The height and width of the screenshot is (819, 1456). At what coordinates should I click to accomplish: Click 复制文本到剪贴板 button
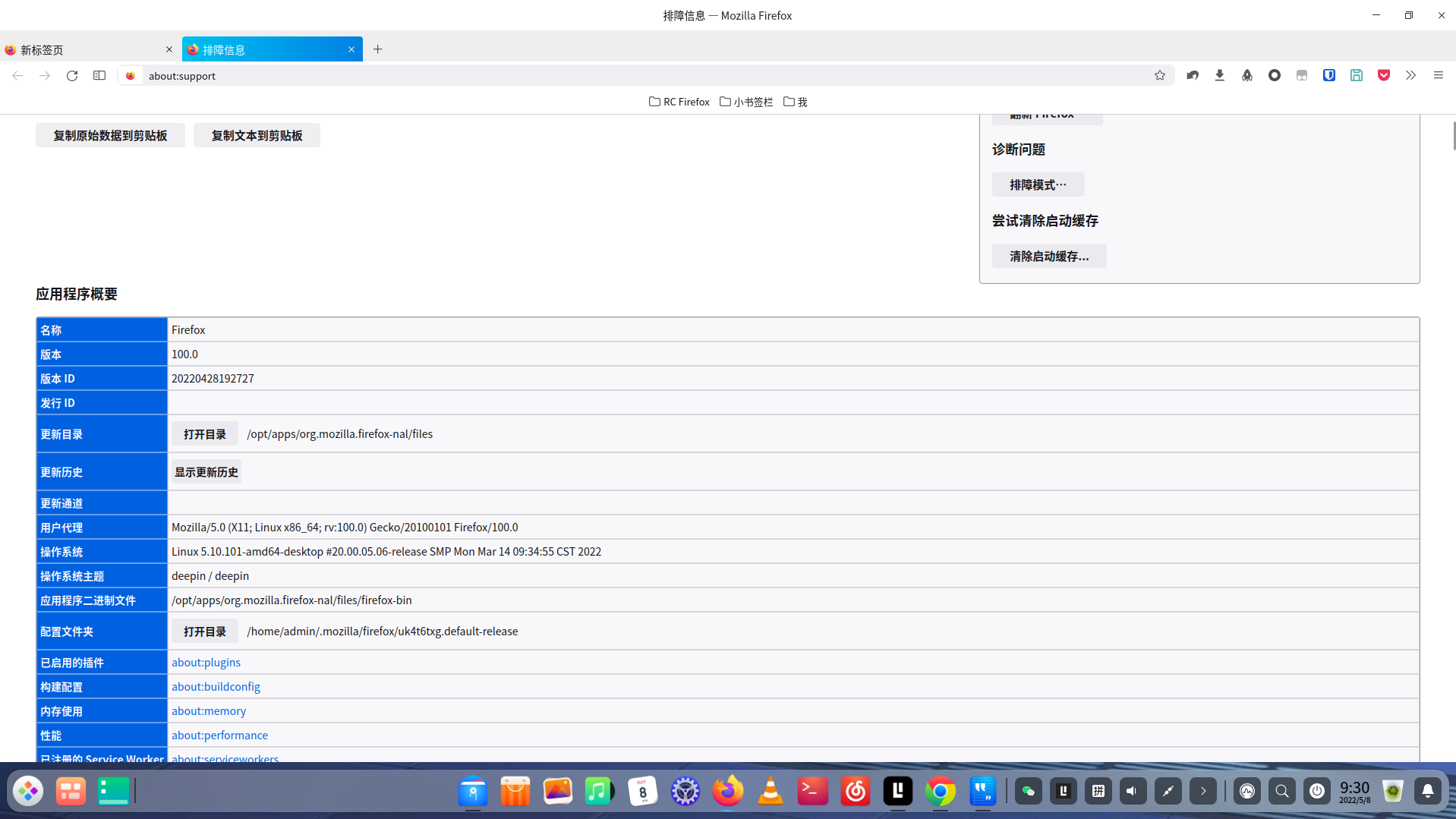(257, 135)
